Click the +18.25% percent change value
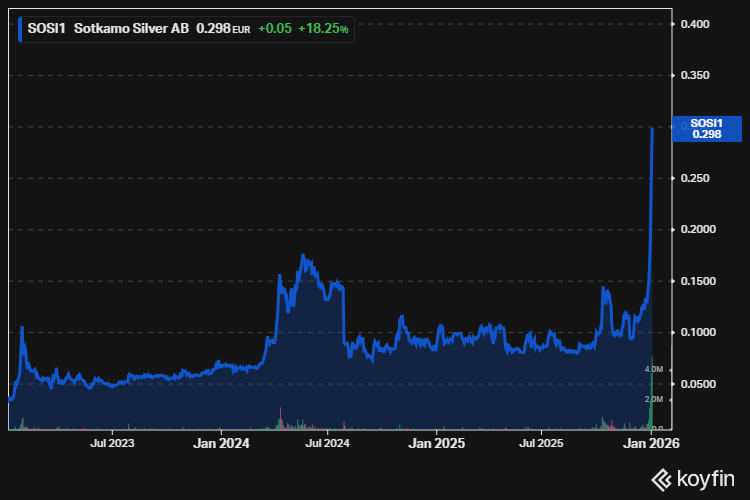This screenshot has width=750, height=500. [x=327, y=29]
